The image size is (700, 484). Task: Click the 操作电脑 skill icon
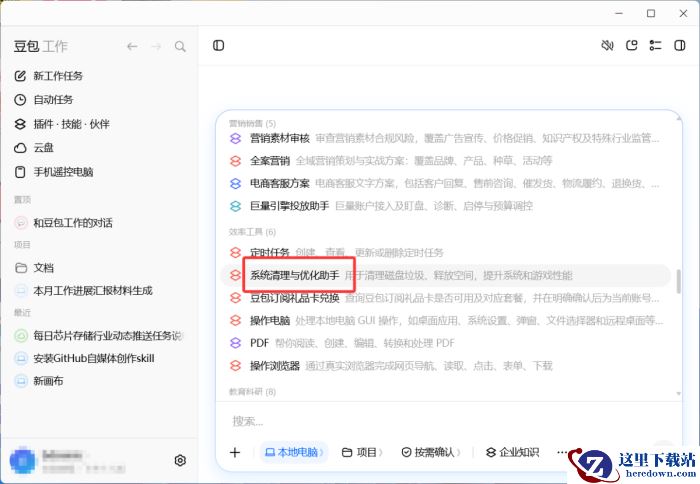tap(235, 320)
